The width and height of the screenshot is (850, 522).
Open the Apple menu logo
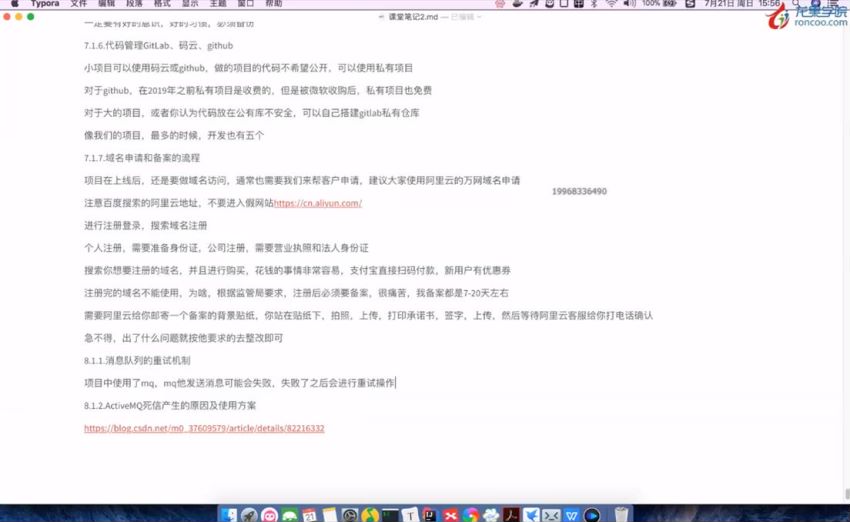click(x=14, y=4)
